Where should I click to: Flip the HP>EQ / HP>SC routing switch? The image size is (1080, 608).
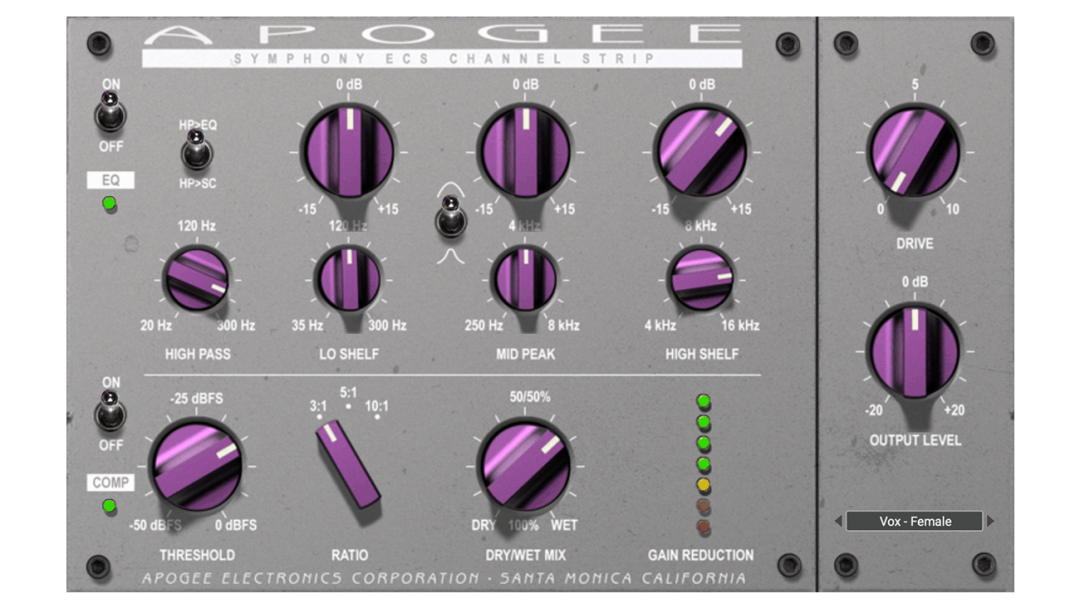tap(197, 152)
